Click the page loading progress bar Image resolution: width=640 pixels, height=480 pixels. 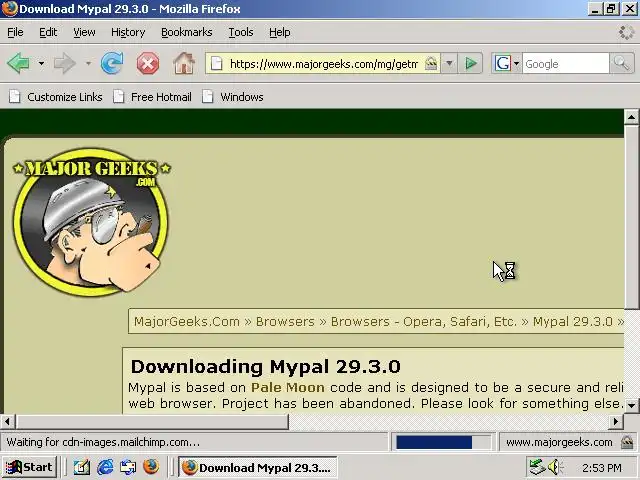click(x=443, y=442)
